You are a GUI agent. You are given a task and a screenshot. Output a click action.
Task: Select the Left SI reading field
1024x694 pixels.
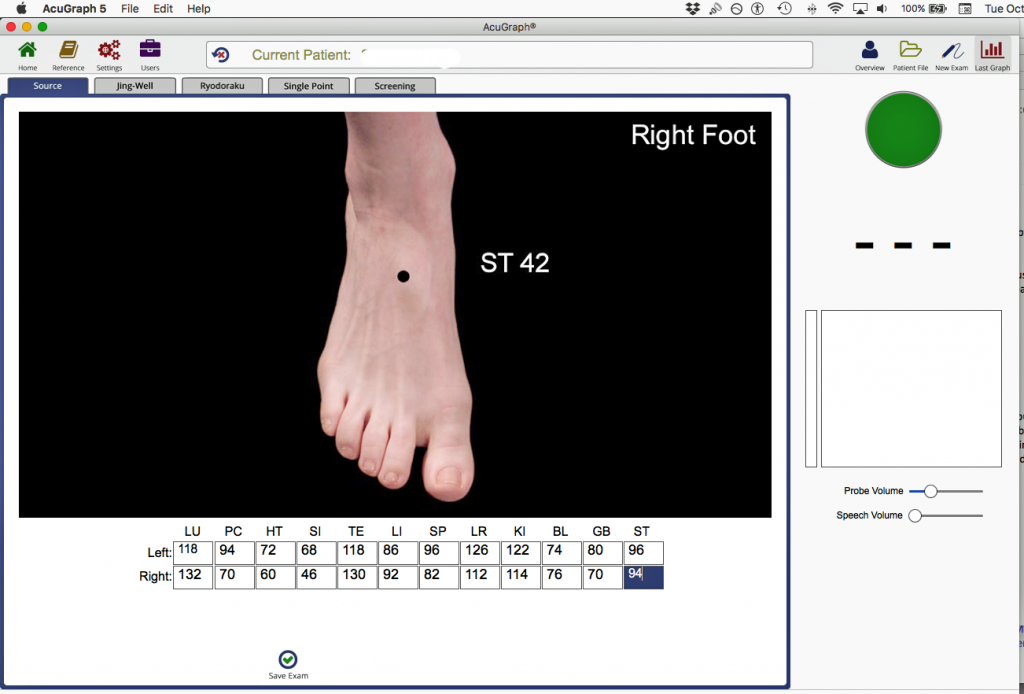(x=316, y=552)
